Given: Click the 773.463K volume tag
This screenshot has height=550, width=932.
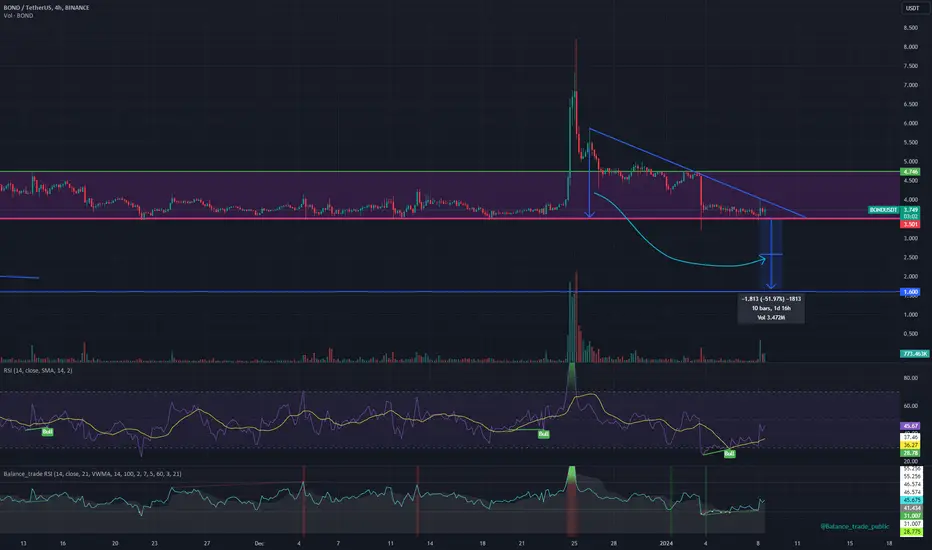Looking at the screenshot, I should (914, 354).
